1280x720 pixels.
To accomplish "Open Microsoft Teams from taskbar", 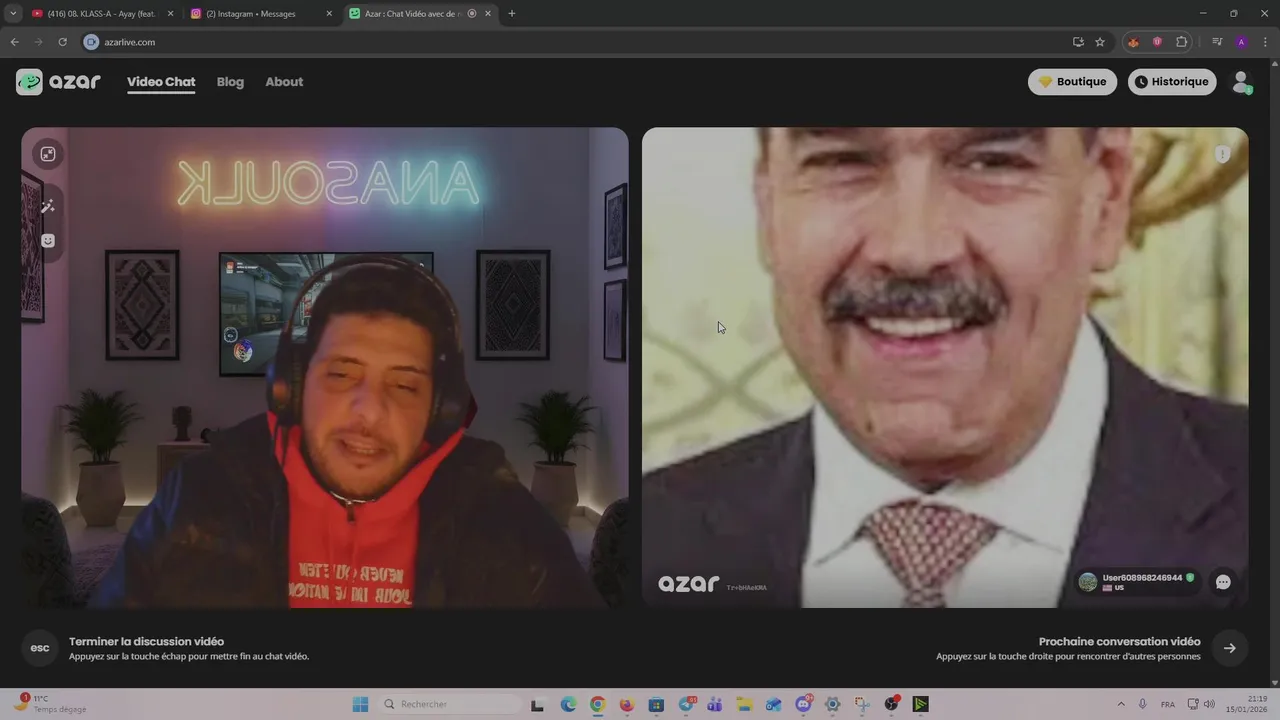I will point(715,704).
